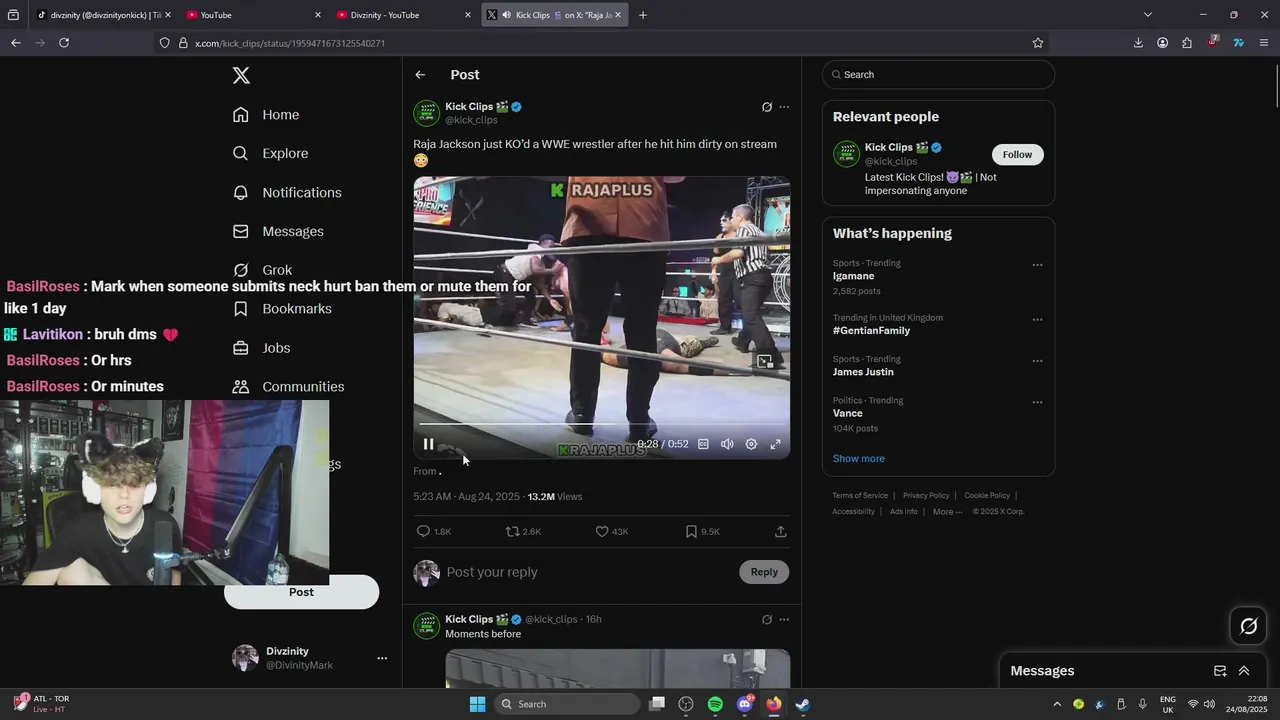Open the browser application menu
The height and width of the screenshot is (720, 1280).
click(x=1264, y=43)
